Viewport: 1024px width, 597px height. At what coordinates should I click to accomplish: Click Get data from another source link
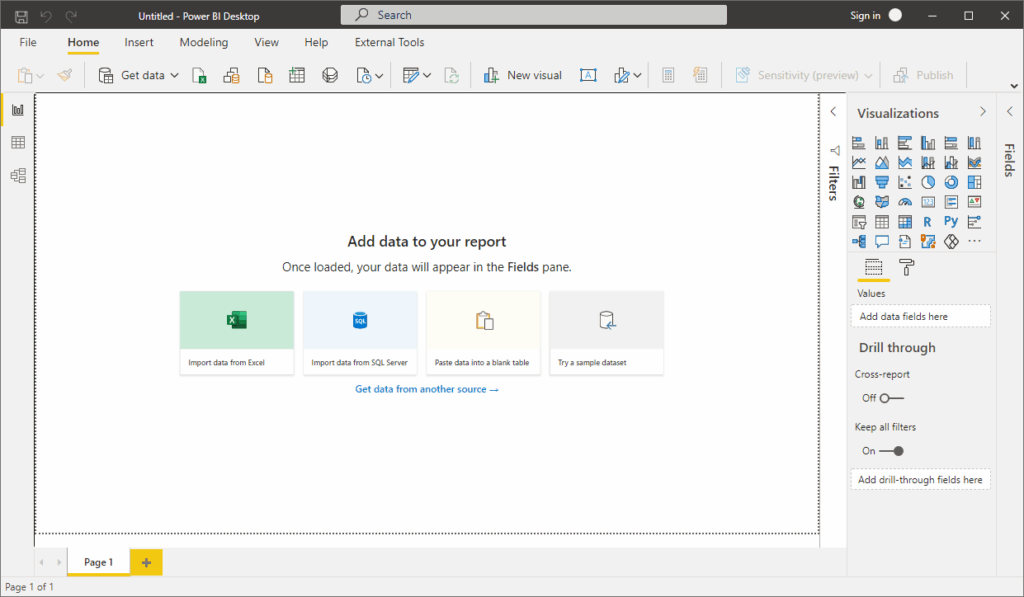pyautogui.click(x=426, y=389)
